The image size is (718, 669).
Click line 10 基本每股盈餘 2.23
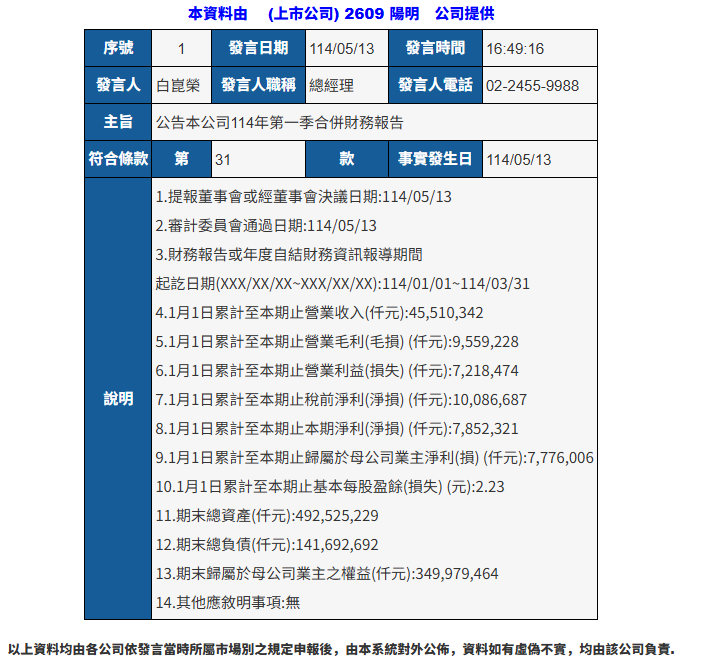point(330,486)
